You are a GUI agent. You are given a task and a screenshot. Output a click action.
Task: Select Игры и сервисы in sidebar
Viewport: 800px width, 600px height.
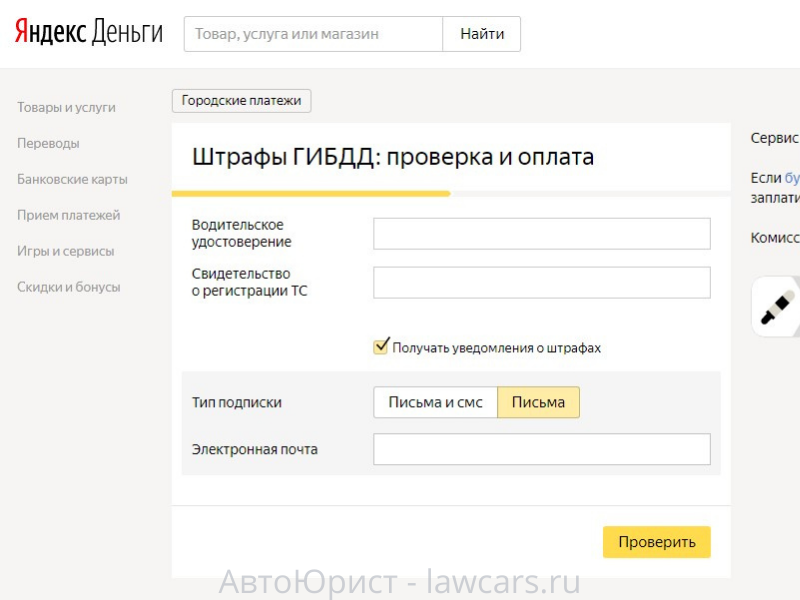(66, 251)
